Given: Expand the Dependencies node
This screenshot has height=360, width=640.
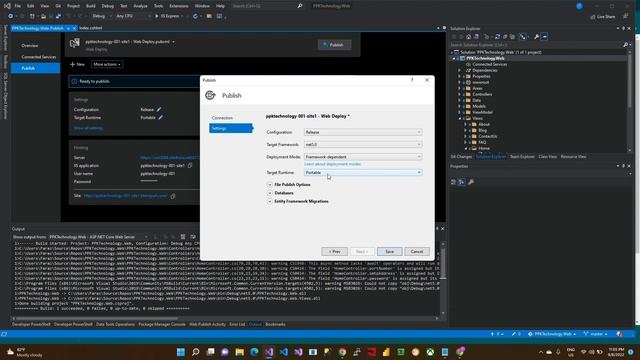Looking at the screenshot, I should click(x=459, y=71).
